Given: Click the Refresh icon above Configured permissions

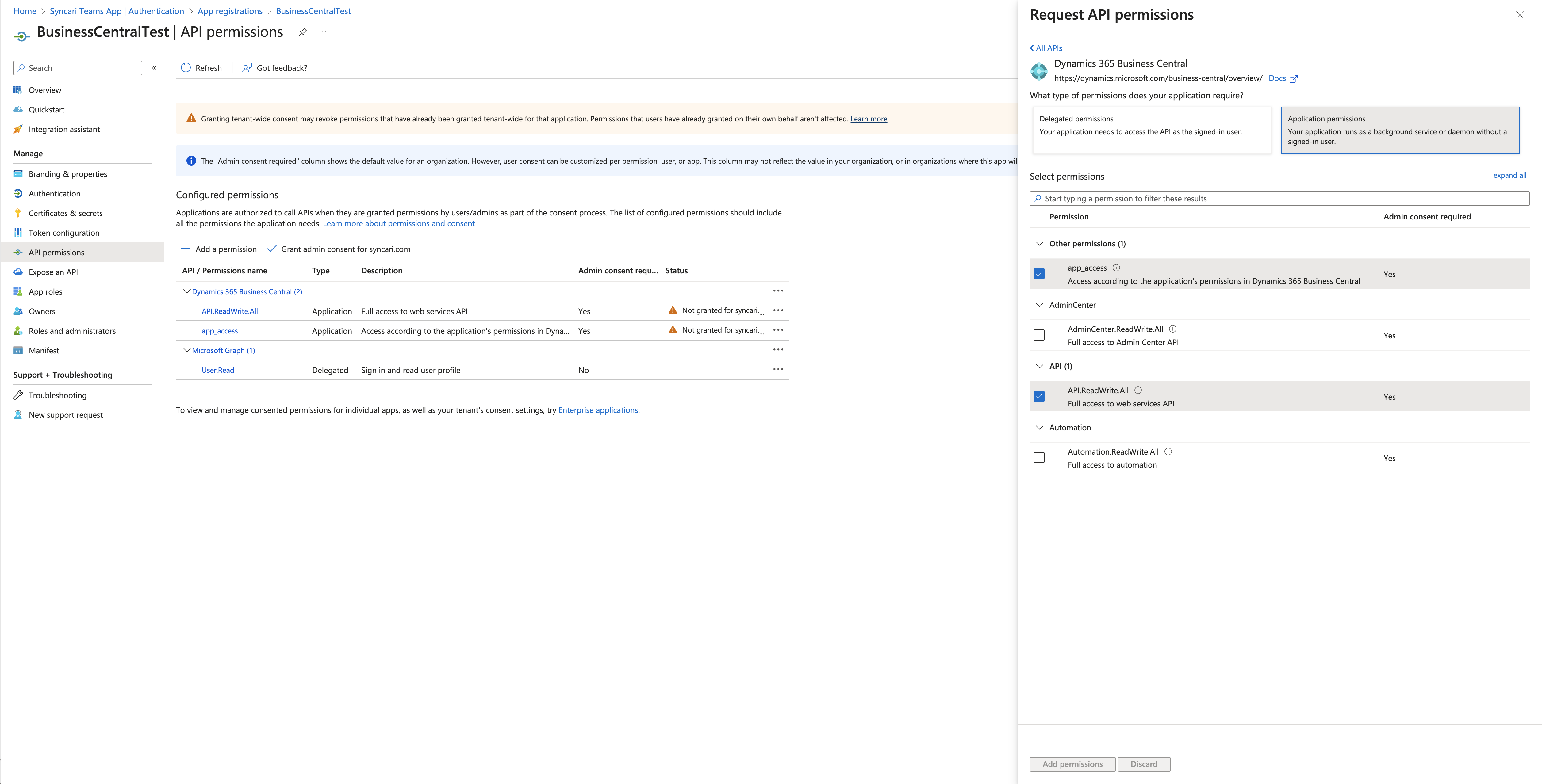Looking at the screenshot, I should 186,67.
